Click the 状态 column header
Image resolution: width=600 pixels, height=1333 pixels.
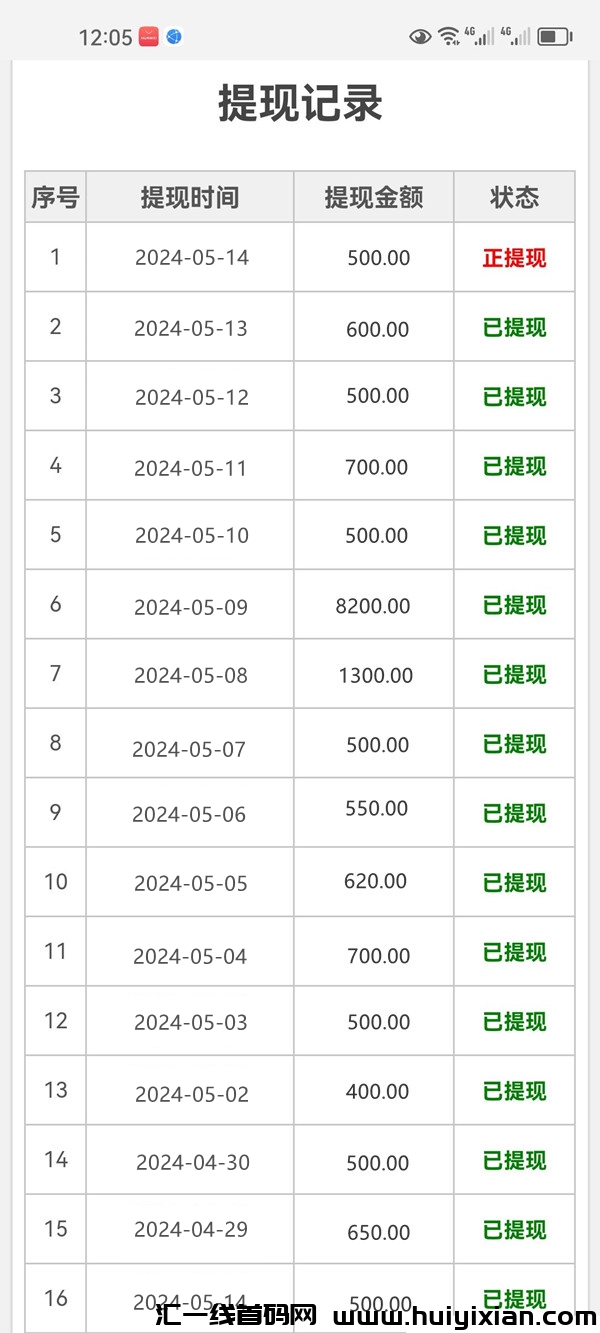pyautogui.click(x=514, y=197)
